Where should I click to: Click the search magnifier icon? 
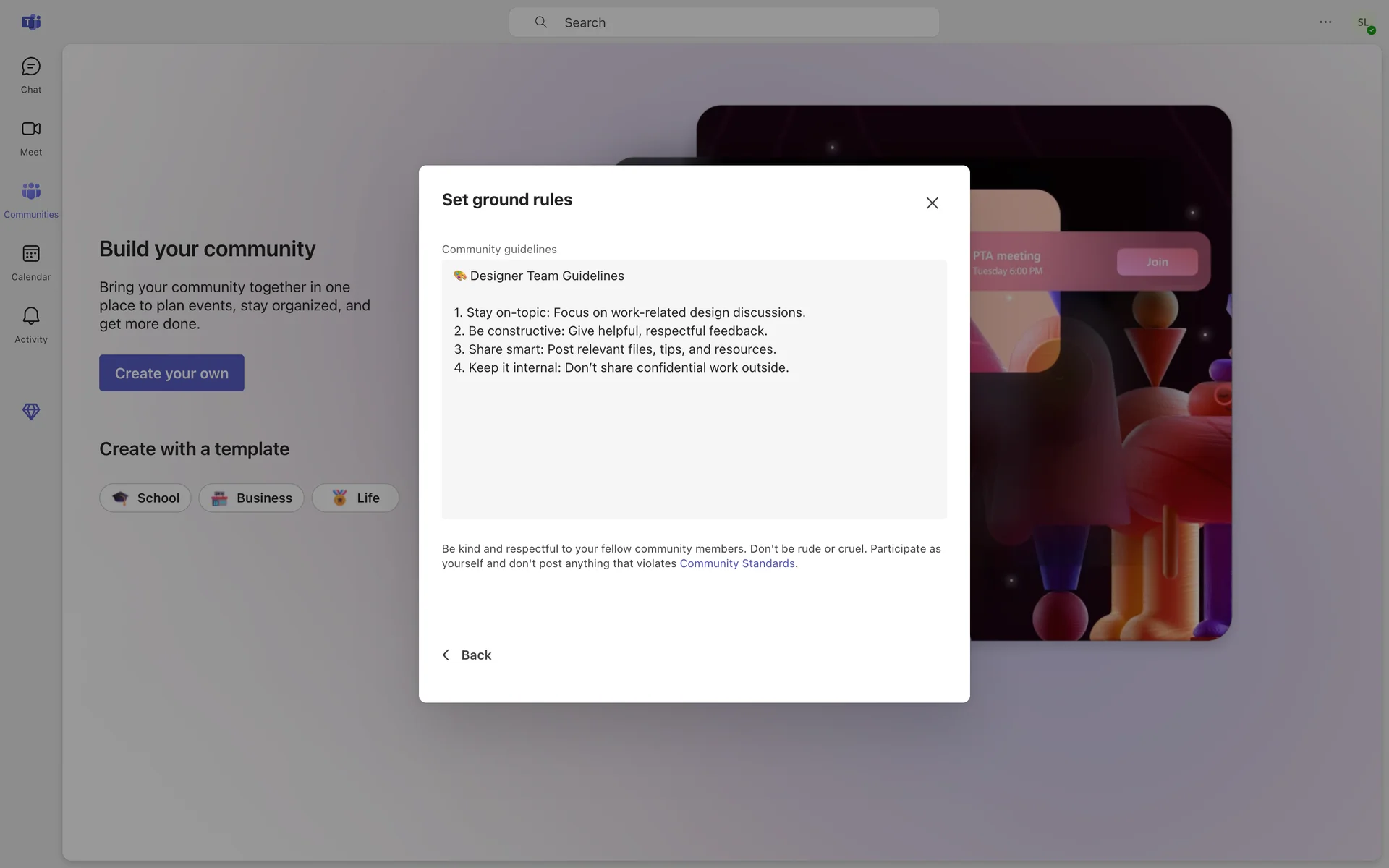pyautogui.click(x=540, y=22)
